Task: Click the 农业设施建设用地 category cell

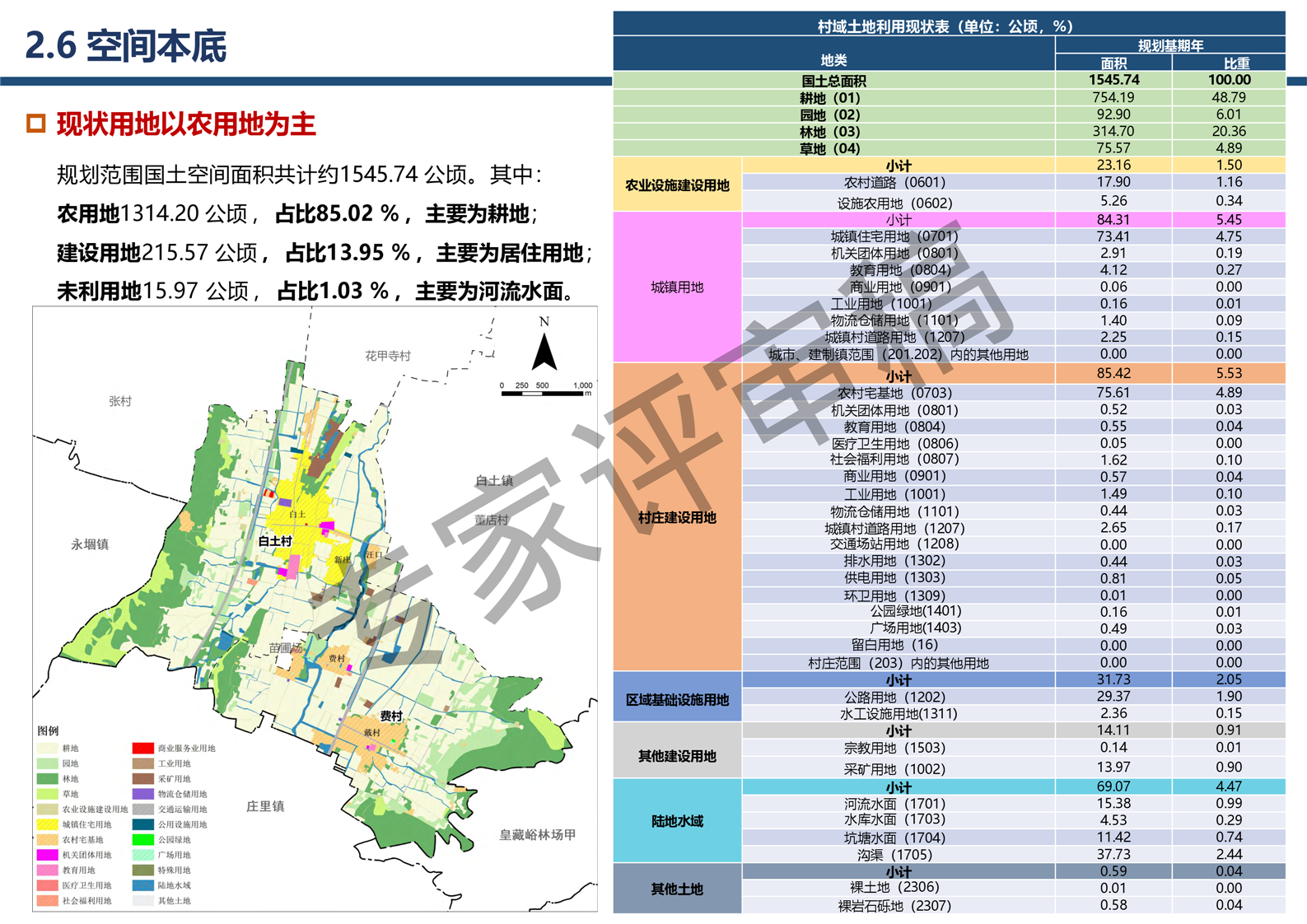Action: [677, 185]
